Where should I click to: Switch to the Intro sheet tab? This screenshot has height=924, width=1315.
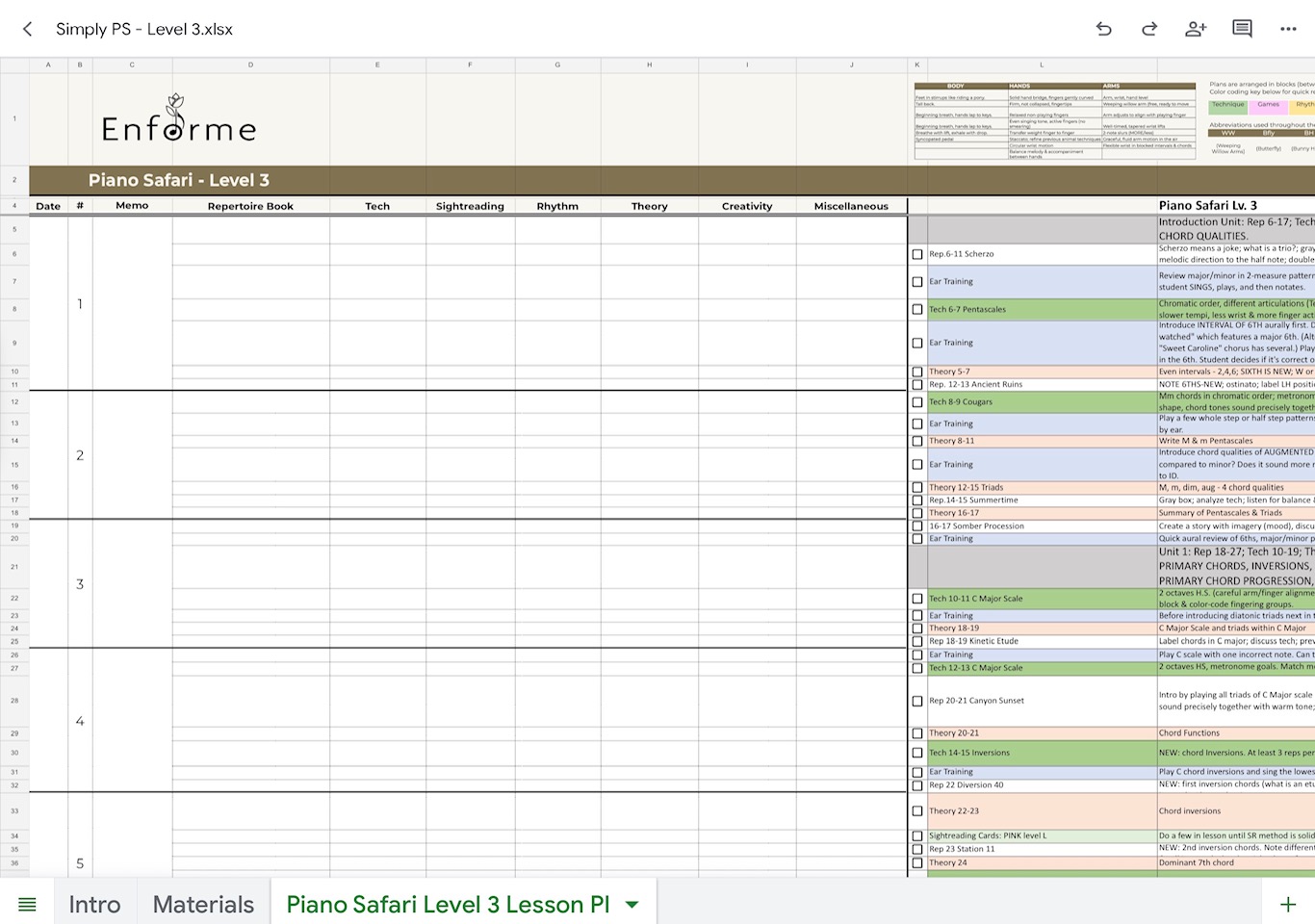pyautogui.click(x=94, y=905)
